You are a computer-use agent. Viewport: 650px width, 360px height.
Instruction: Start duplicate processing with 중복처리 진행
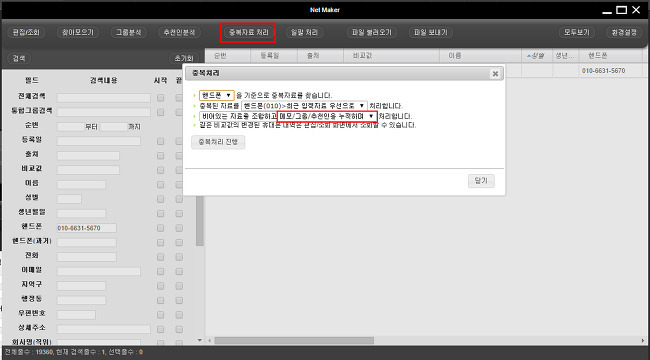pos(218,142)
